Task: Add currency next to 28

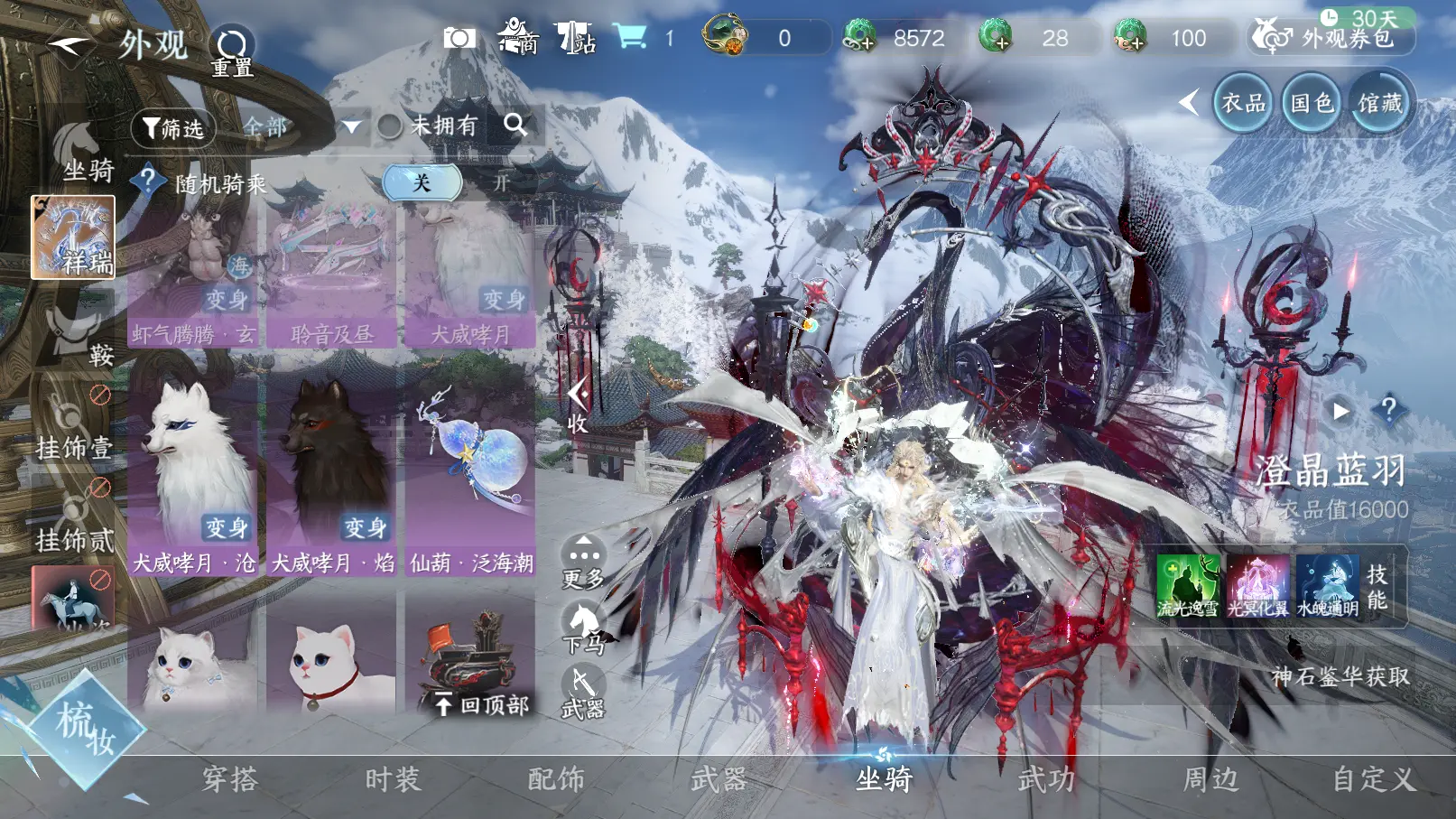Action: coord(996,37)
